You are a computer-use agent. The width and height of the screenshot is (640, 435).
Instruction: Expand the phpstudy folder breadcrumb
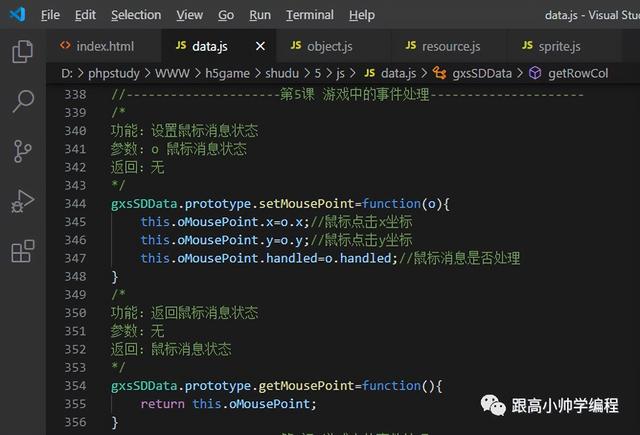click(112, 73)
